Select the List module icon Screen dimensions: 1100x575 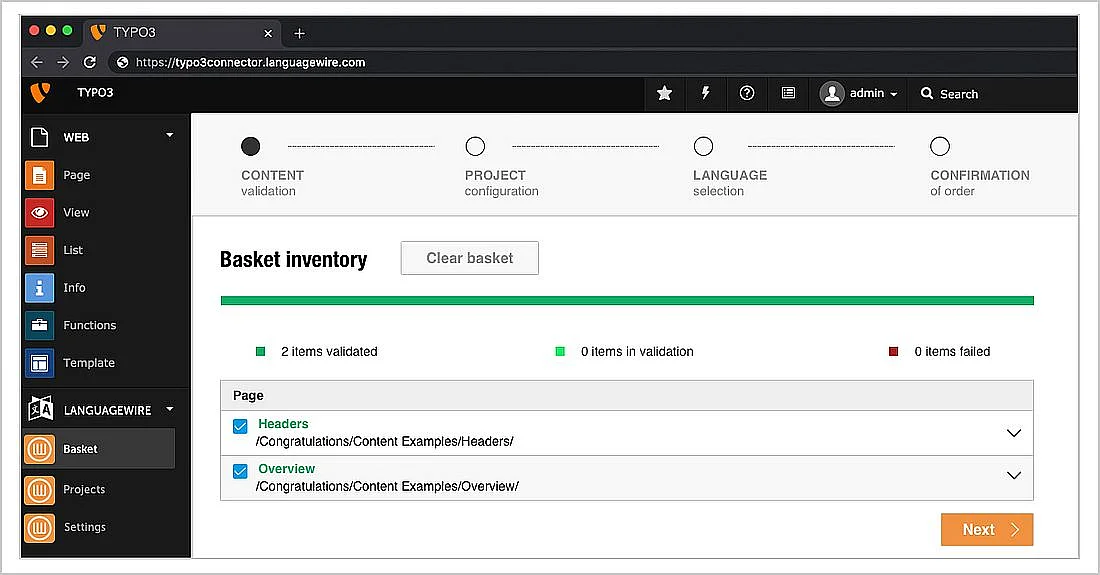(x=39, y=250)
